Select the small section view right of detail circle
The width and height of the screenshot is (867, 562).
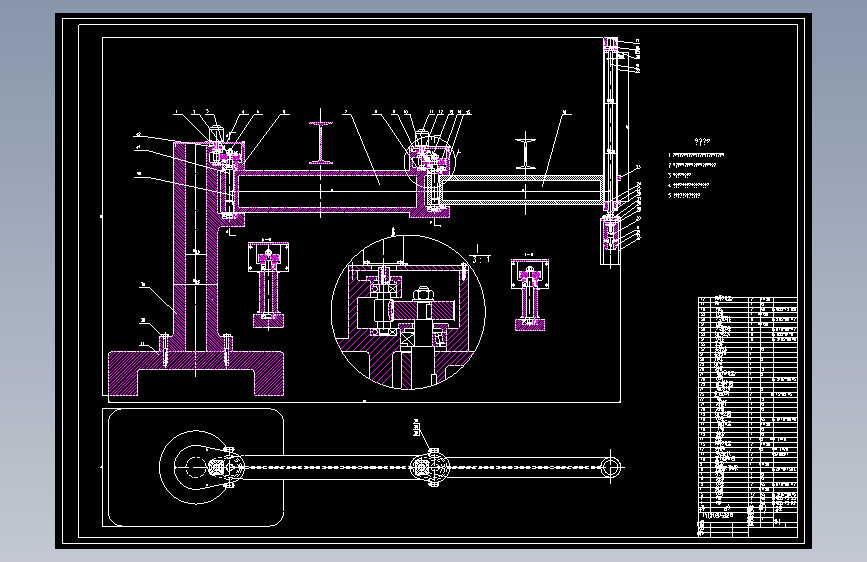(530, 293)
